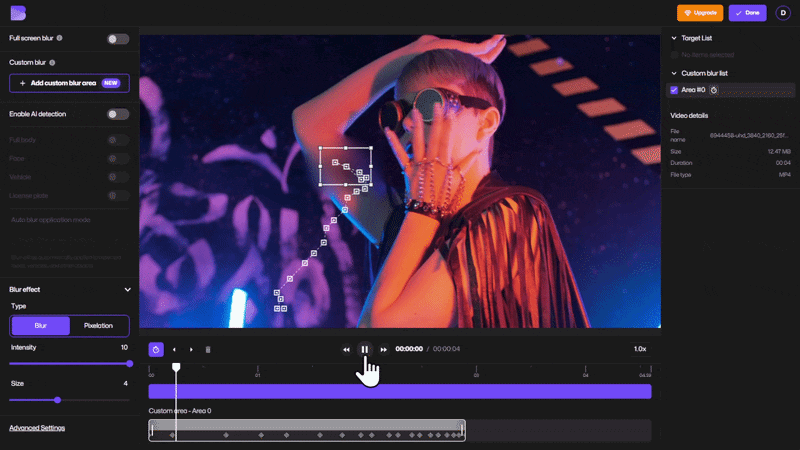Adjust the Intensity slider handle

pyautogui.click(x=130, y=364)
